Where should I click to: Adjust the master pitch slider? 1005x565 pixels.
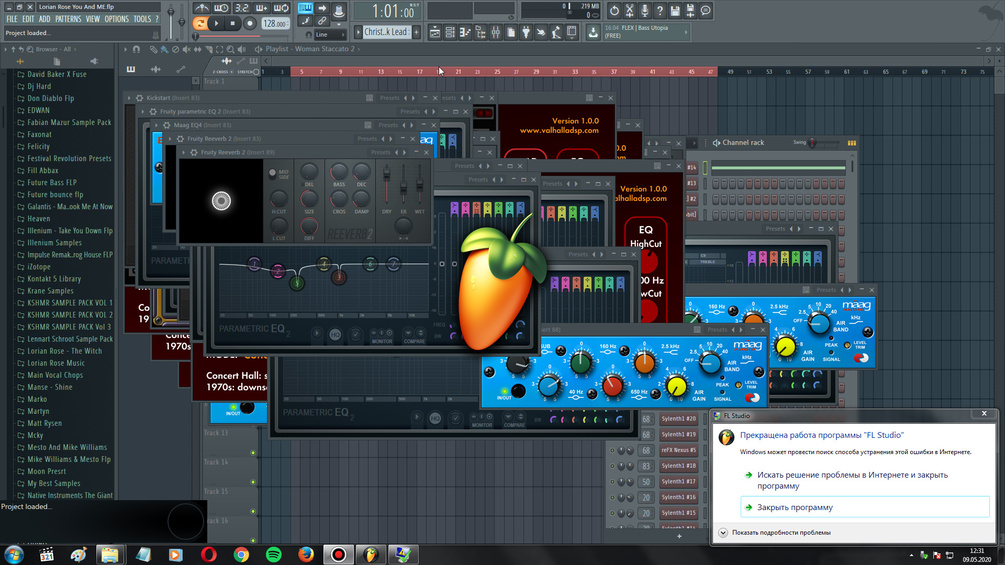pyautogui.click(x=181, y=21)
